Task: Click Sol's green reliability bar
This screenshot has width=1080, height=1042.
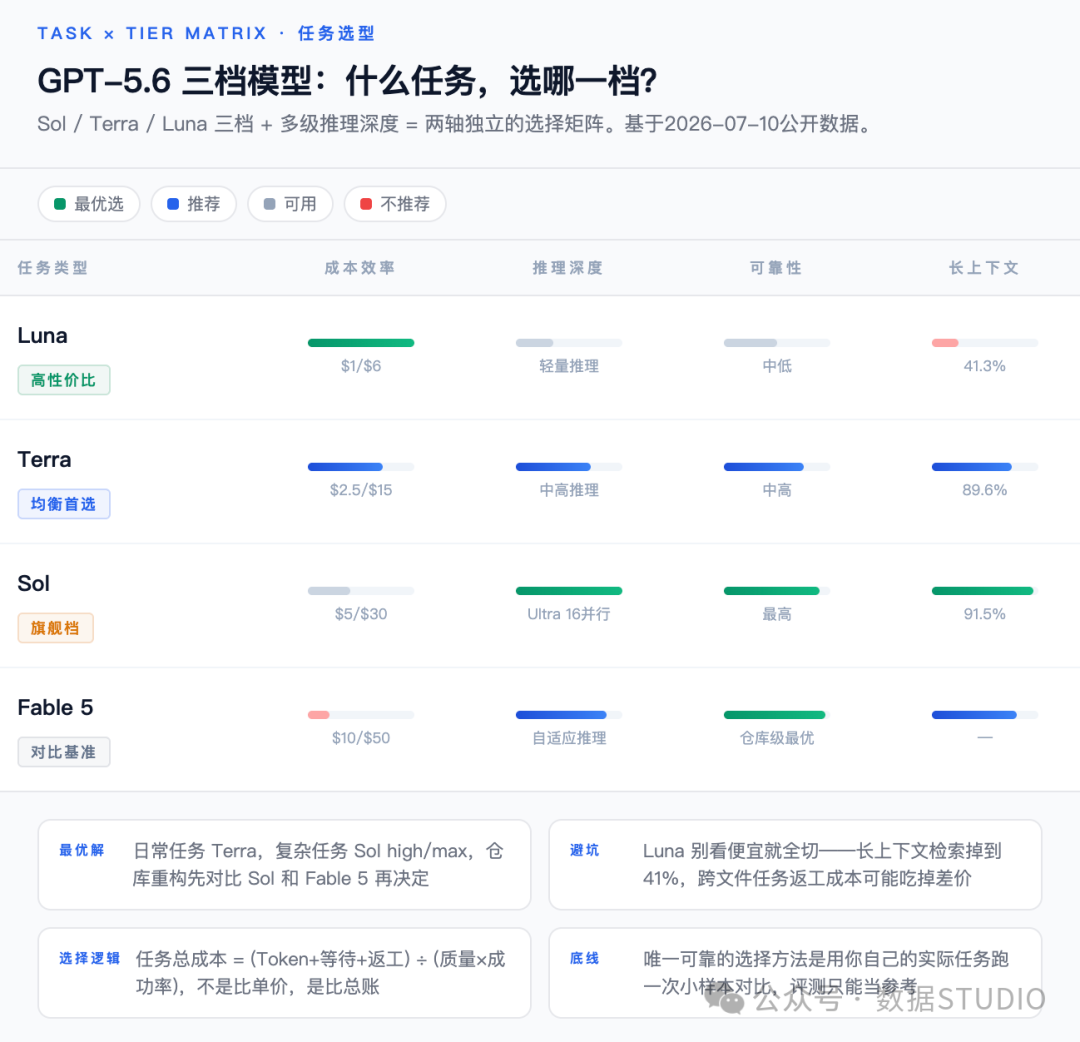Action: pos(771,591)
